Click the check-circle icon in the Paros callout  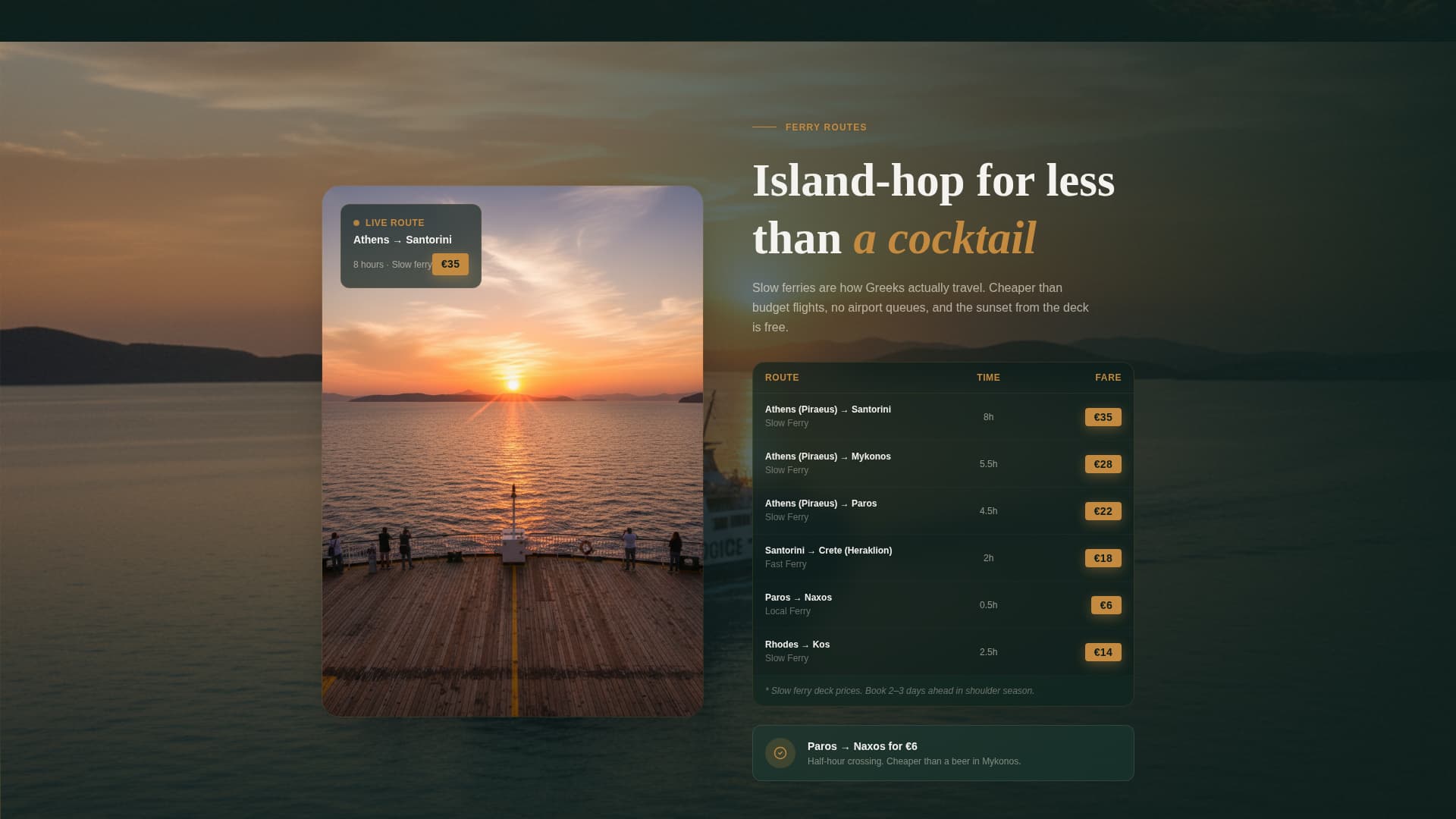(x=780, y=752)
